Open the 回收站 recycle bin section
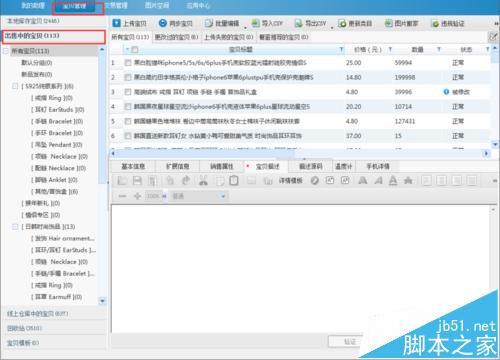 coord(53,328)
